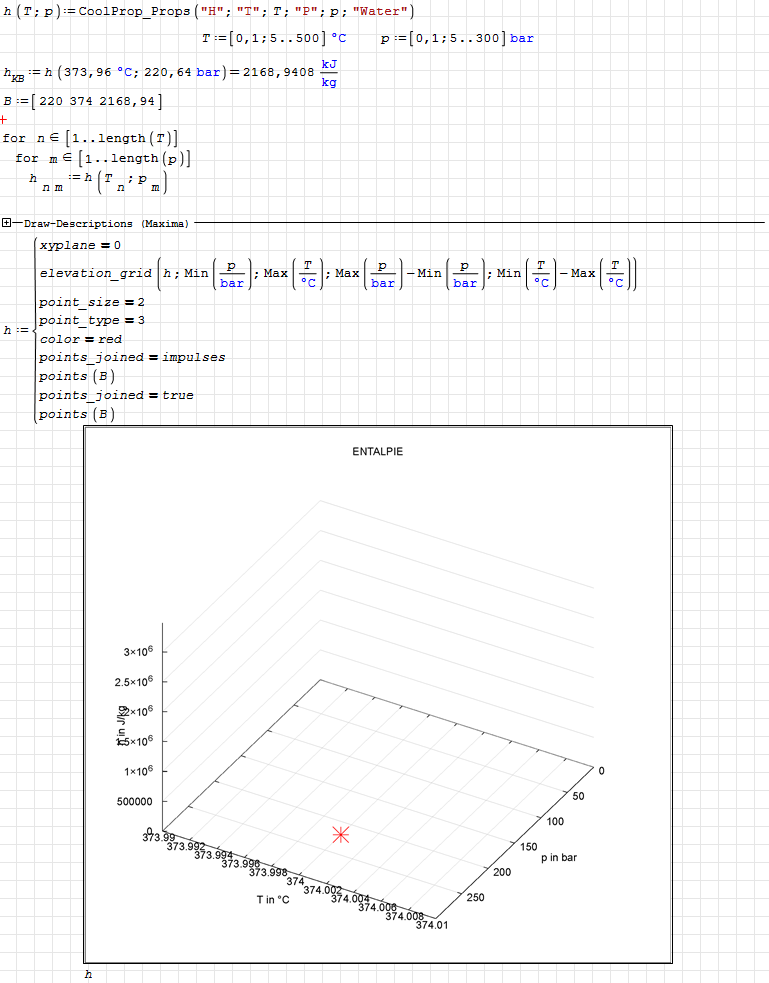Click points_joined = impulses line
The height and width of the screenshot is (983, 769).
pyautogui.click(x=132, y=357)
